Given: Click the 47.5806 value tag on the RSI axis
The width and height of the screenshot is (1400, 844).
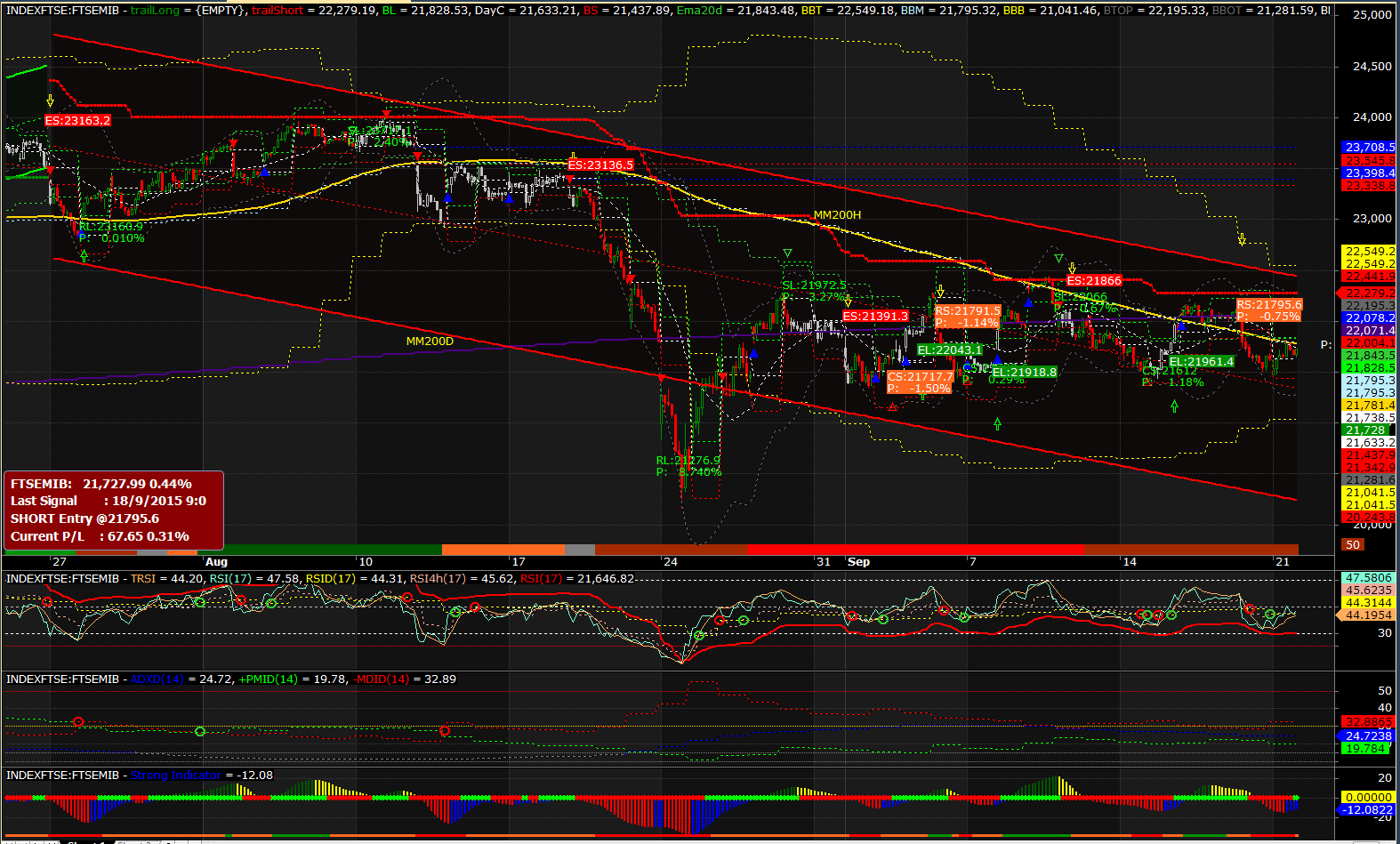Looking at the screenshot, I should (1368, 577).
